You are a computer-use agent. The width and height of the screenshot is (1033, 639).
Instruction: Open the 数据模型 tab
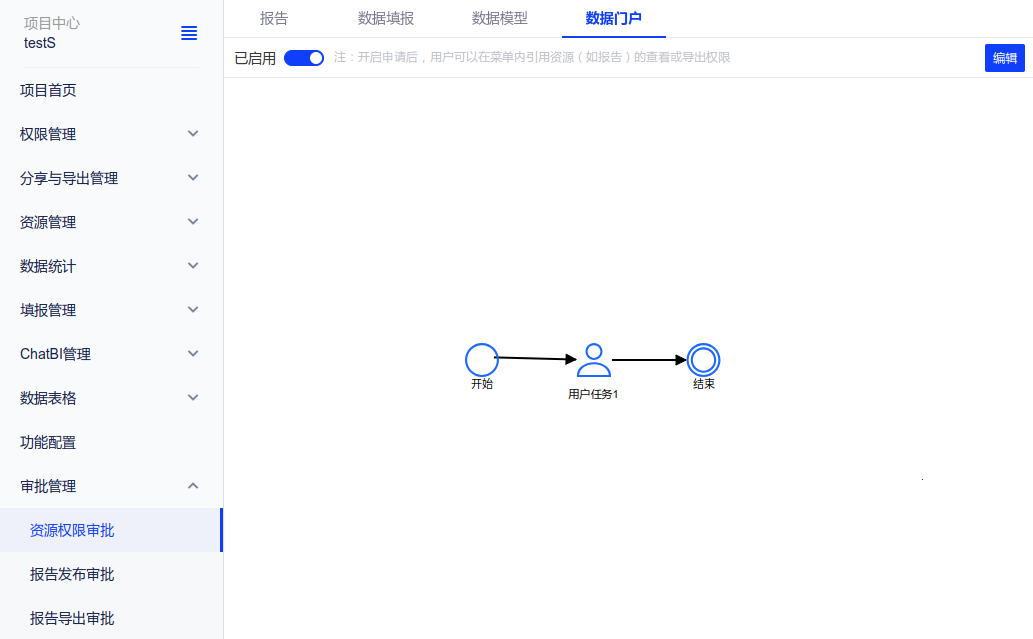499,18
